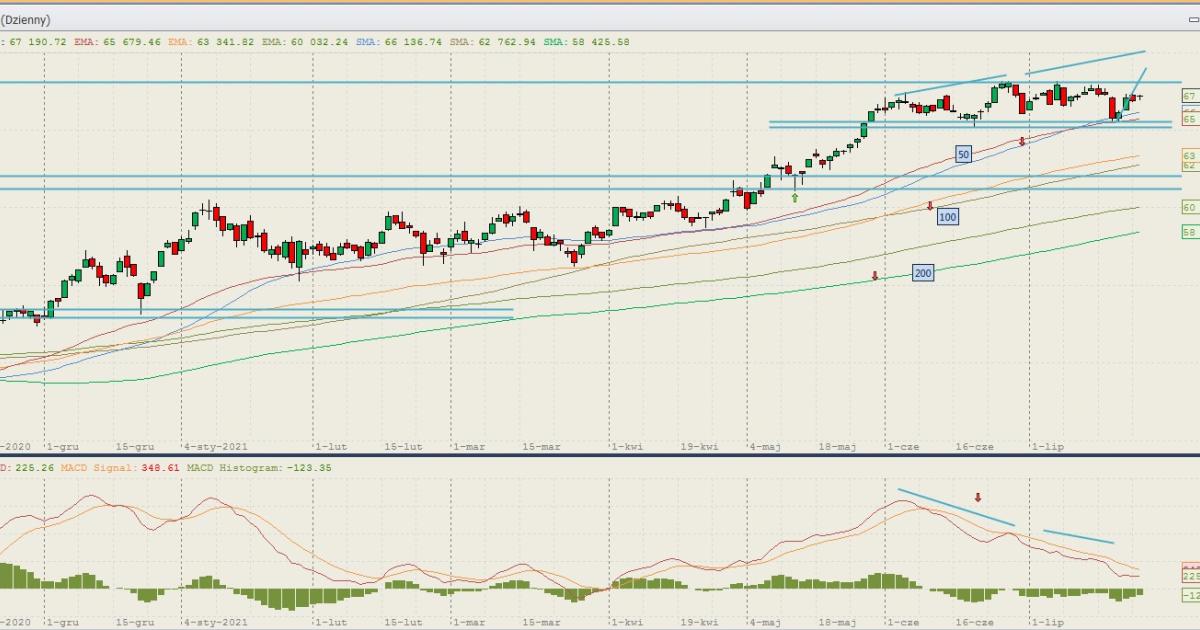The image size is (1200, 630).
Task: Click red down arrow above 100 label
Action: [930, 206]
